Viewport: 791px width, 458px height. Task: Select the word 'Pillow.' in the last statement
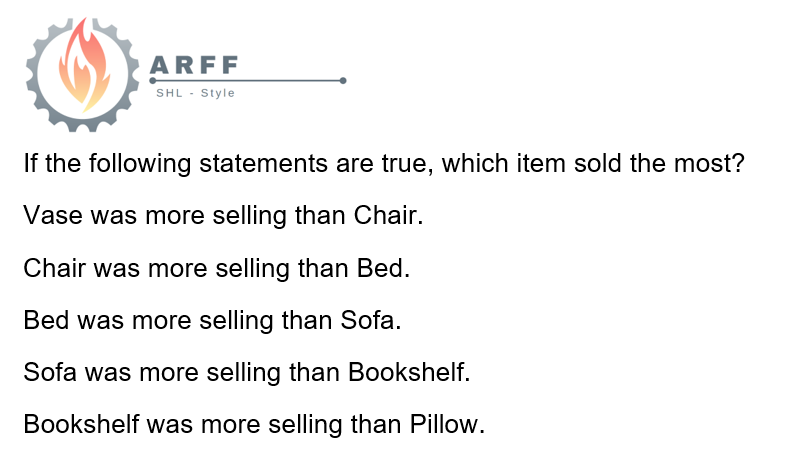[447, 424]
